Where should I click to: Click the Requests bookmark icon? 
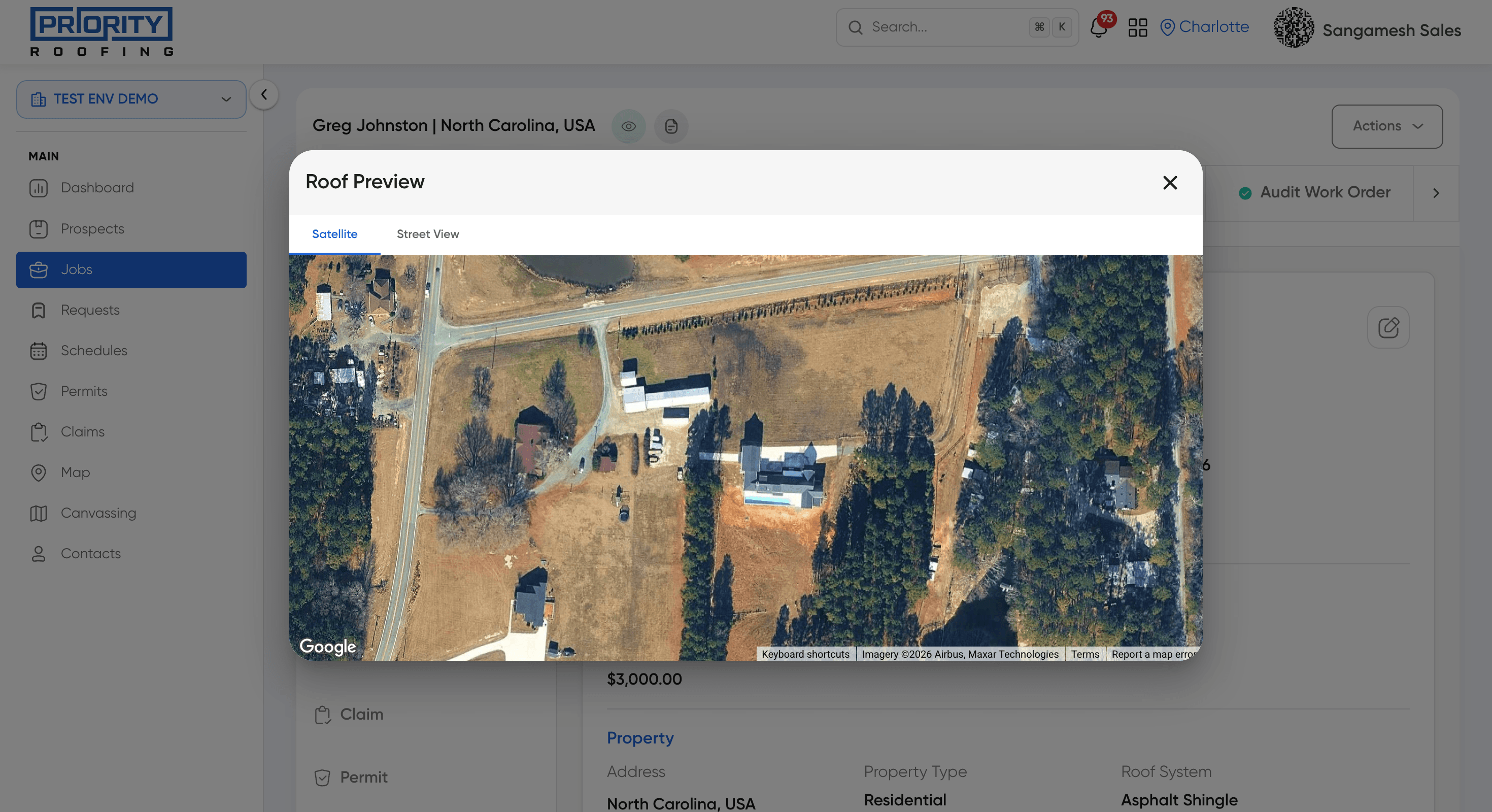(x=38, y=311)
